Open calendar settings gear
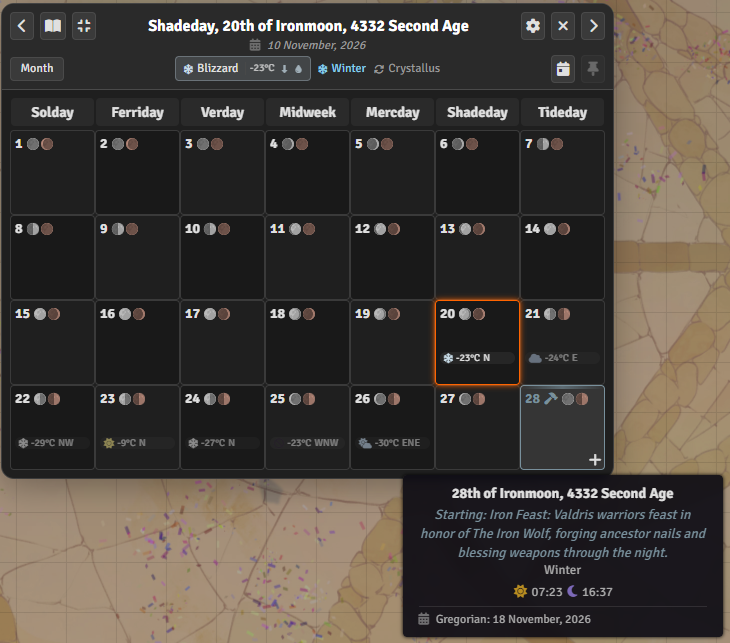Image resolution: width=730 pixels, height=643 pixels. point(533,26)
